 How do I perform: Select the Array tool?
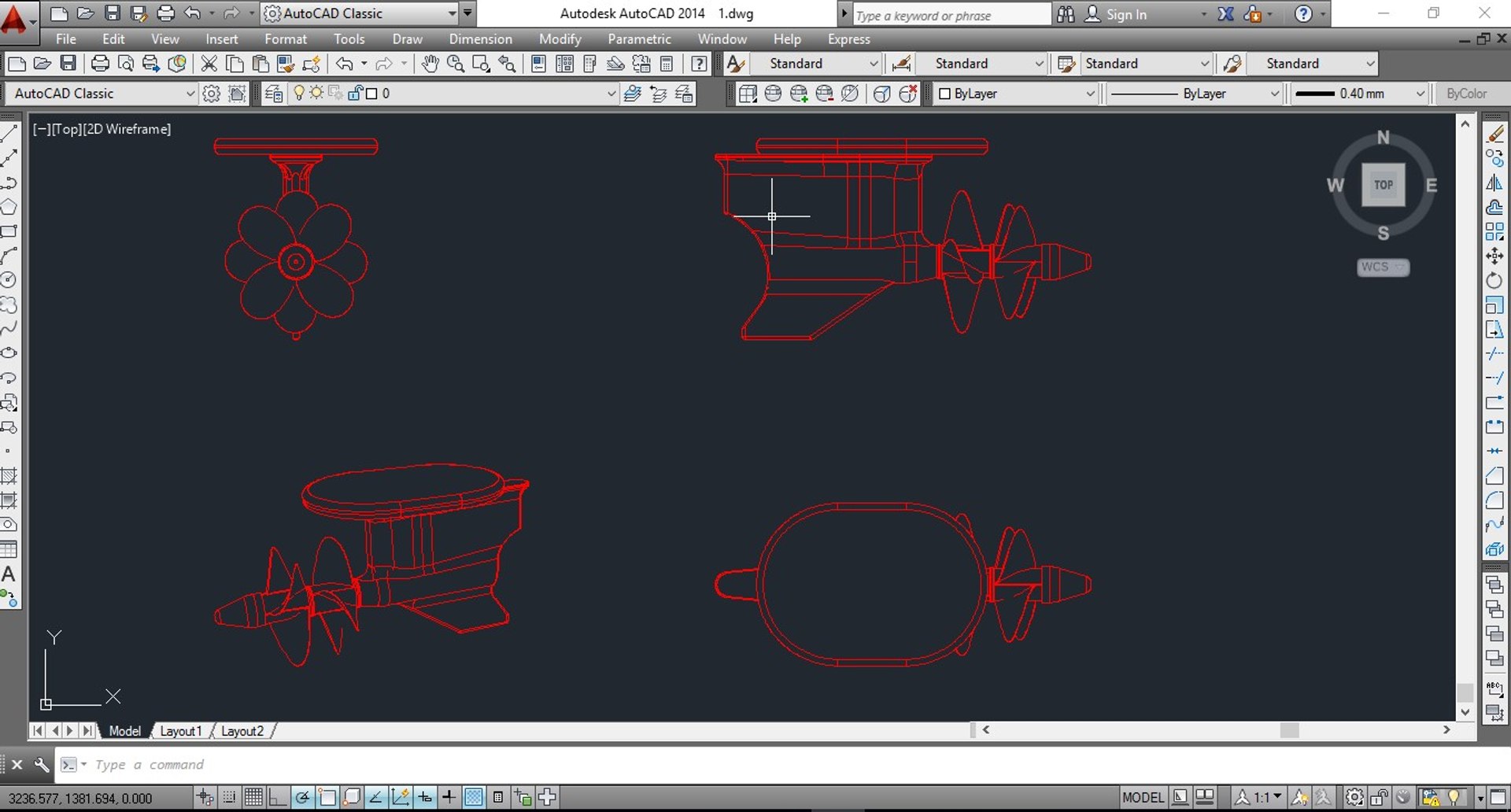tap(1495, 231)
